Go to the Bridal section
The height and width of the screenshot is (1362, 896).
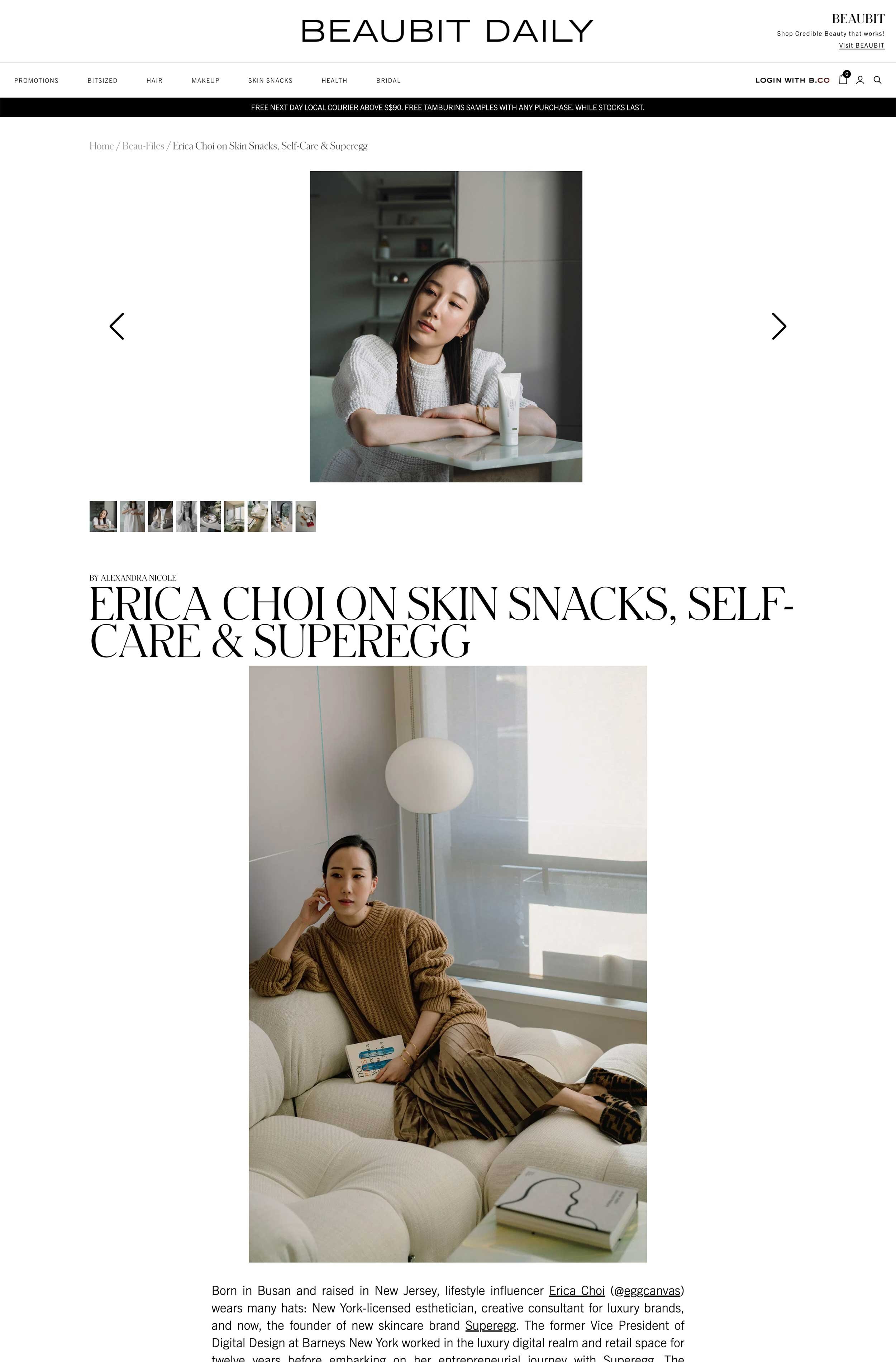click(389, 81)
